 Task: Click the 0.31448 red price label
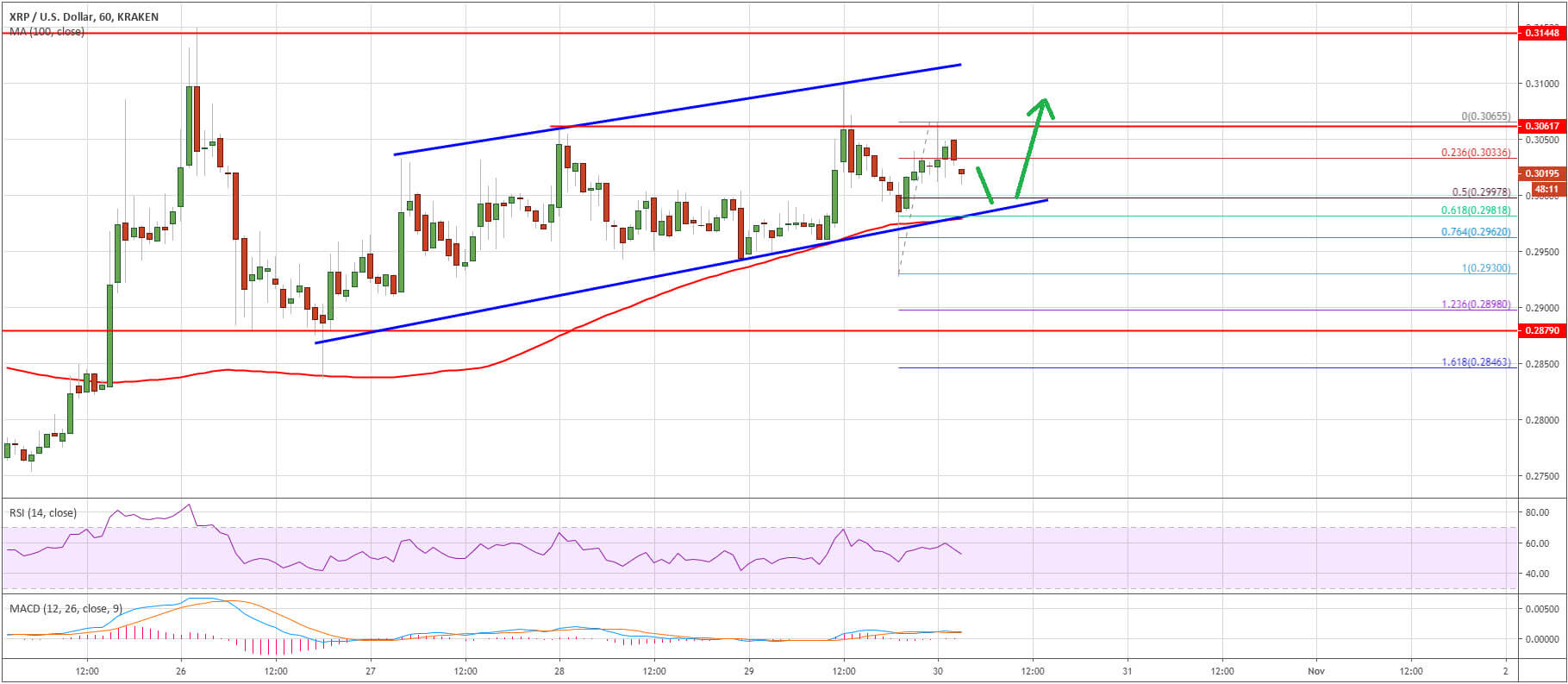point(1541,33)
